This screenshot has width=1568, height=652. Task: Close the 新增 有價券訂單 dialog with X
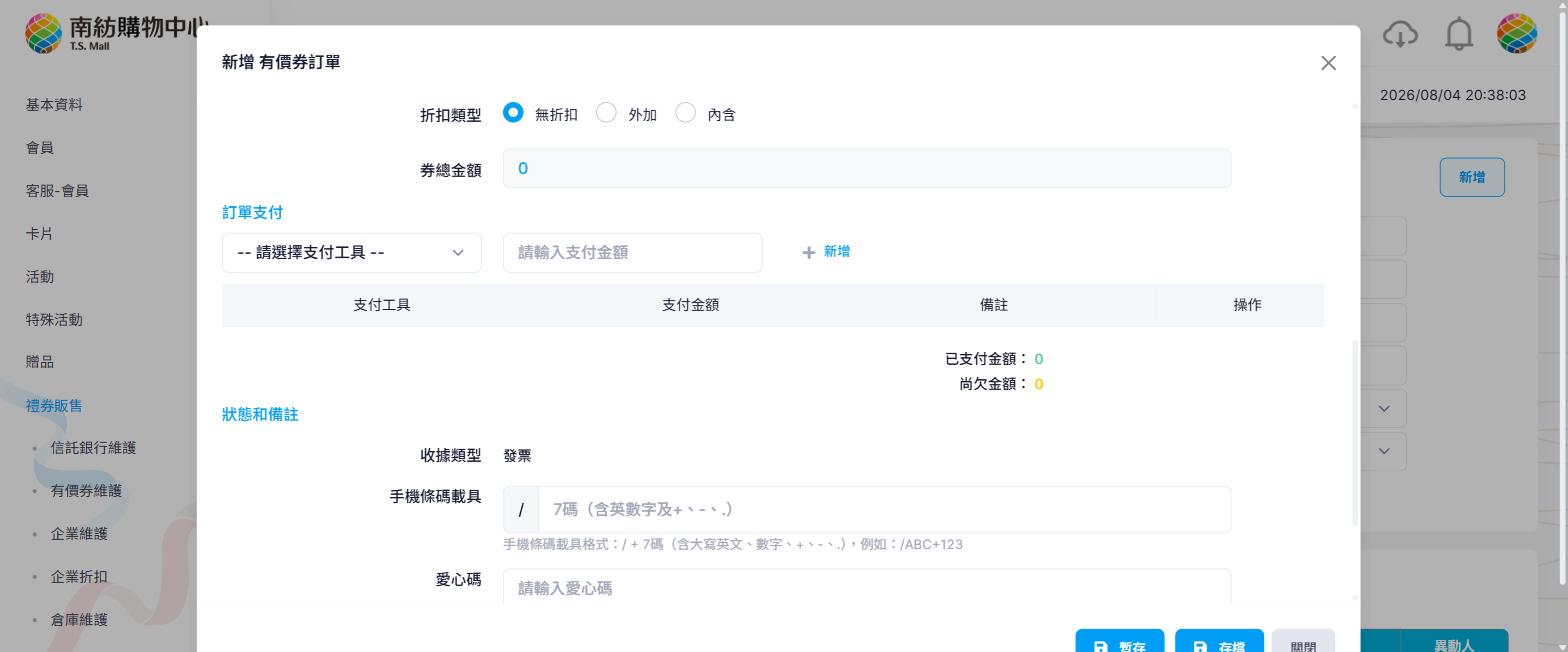click(x=1328, y=63)
